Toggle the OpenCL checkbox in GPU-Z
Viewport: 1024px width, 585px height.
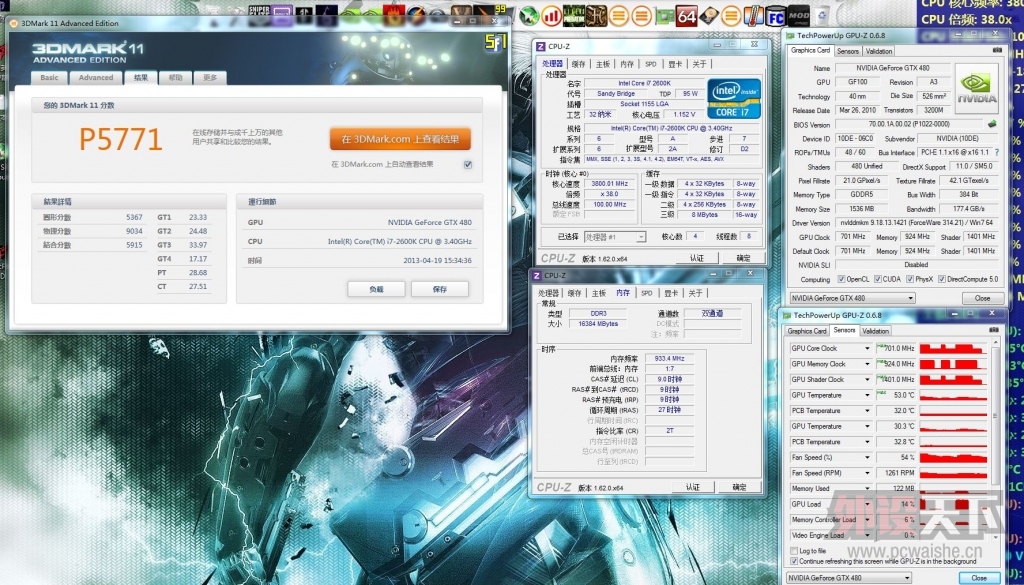[x=841, y=279]
